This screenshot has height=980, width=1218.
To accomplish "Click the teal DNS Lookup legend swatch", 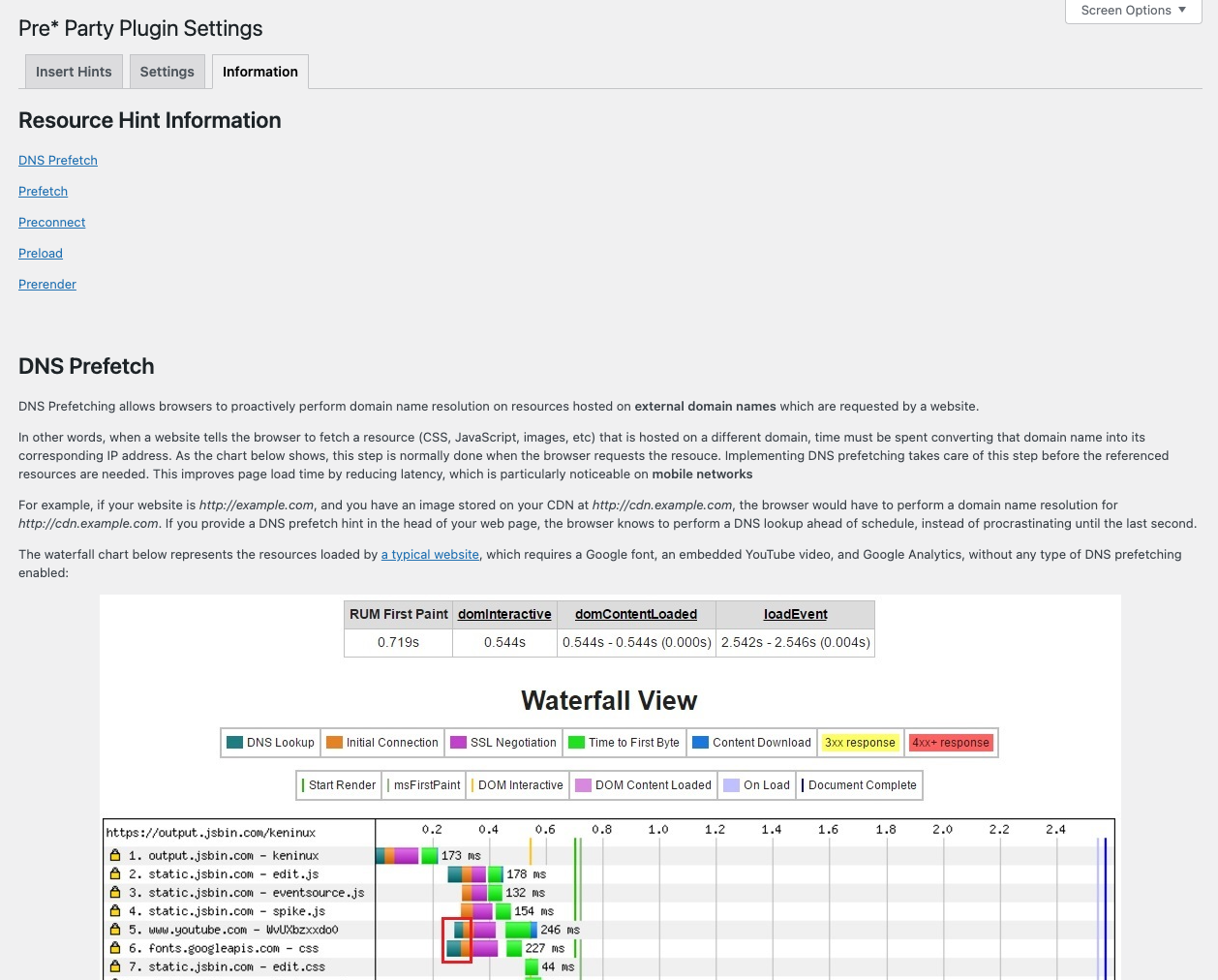I will 234,743.
